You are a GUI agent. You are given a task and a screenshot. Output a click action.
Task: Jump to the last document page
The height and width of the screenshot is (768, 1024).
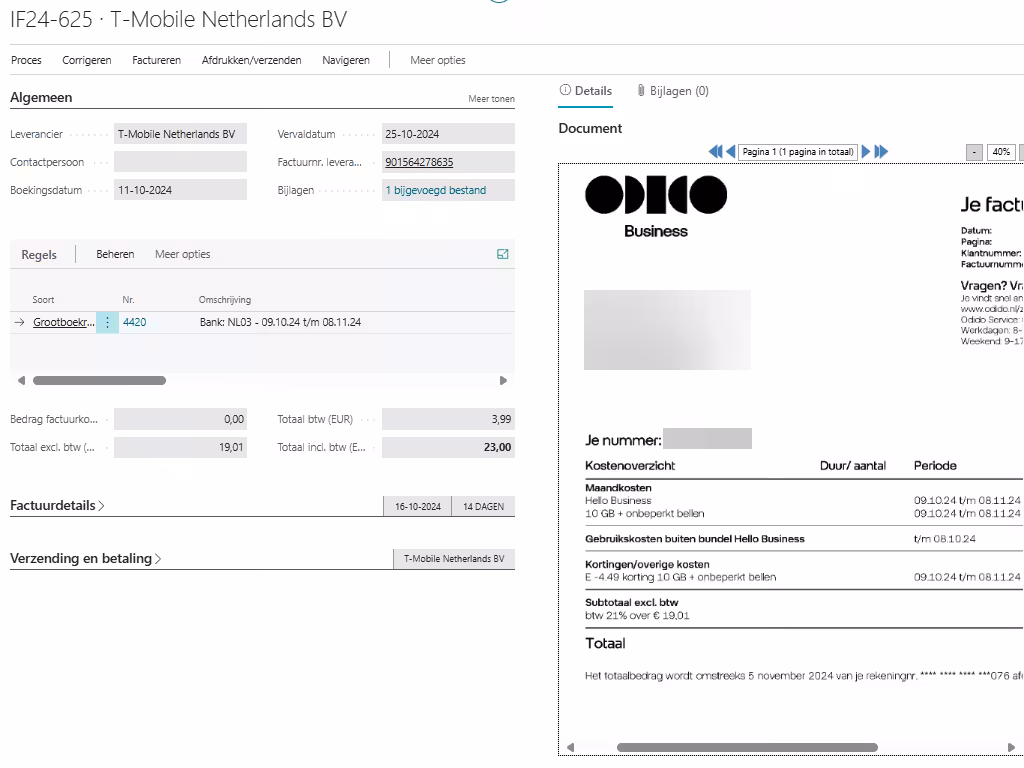(881, 152)
